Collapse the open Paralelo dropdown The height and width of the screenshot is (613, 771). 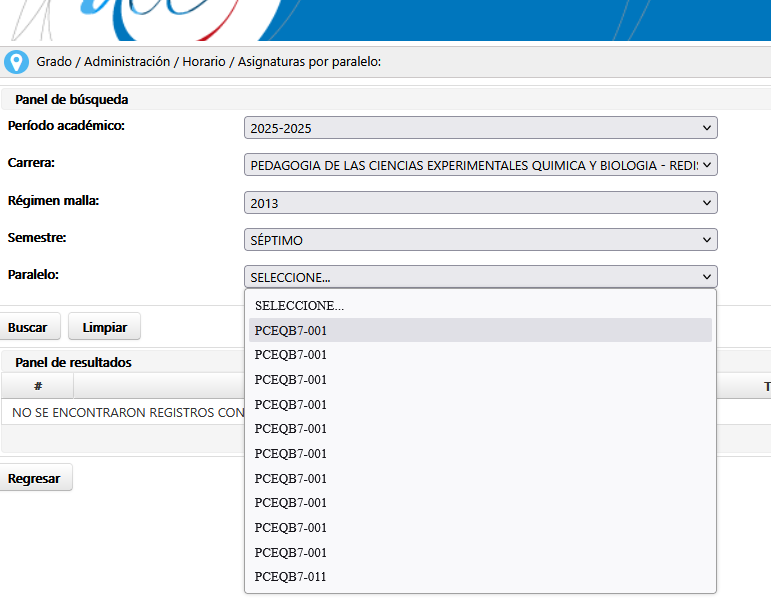tap(480, 277)
